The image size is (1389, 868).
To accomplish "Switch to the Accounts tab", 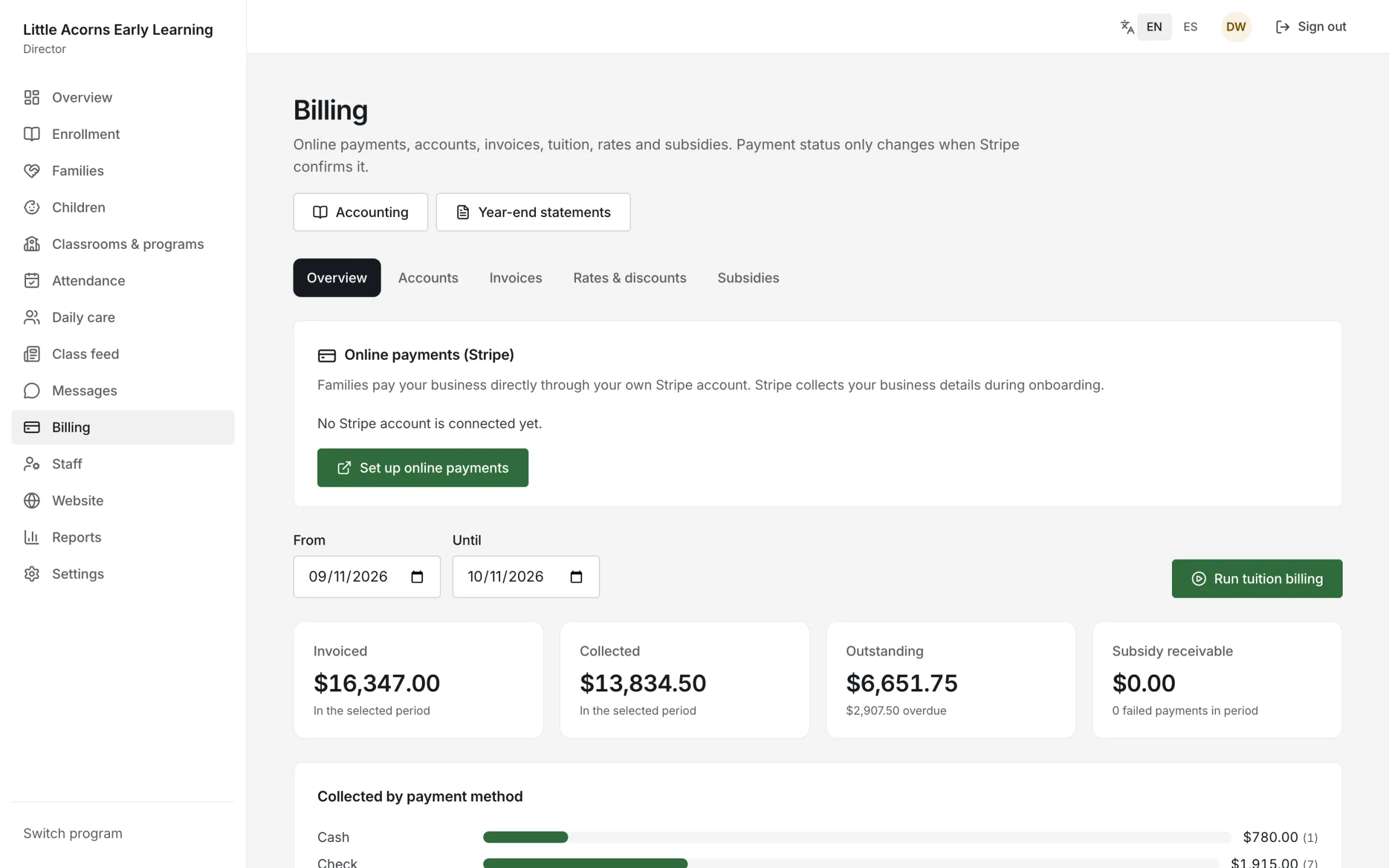I will [428, 278].
